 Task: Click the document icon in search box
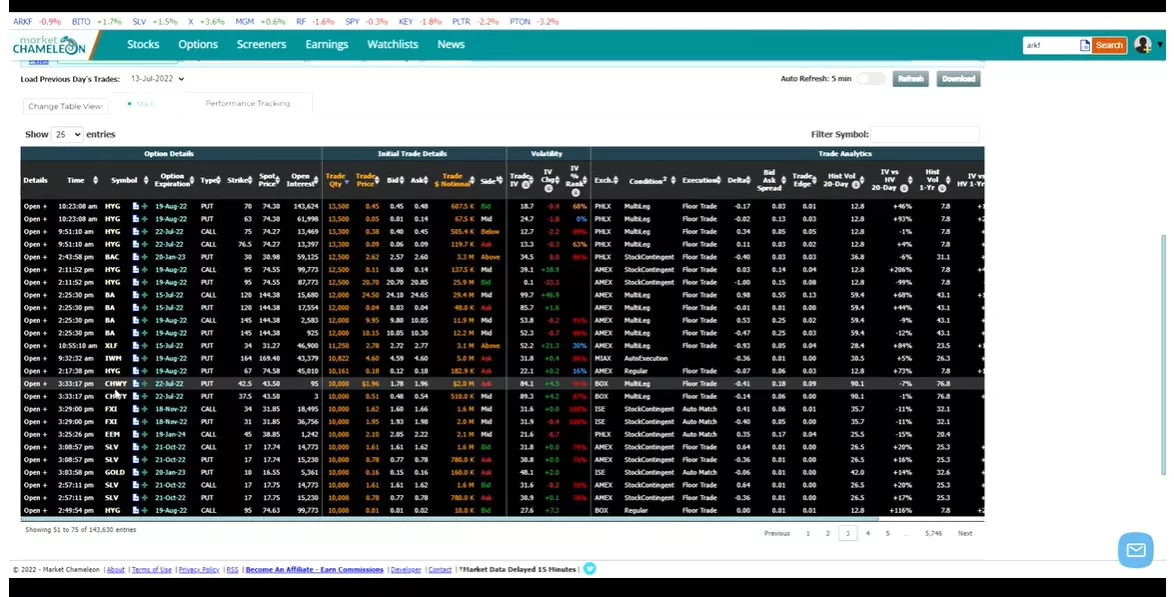tap(1084, 46)
